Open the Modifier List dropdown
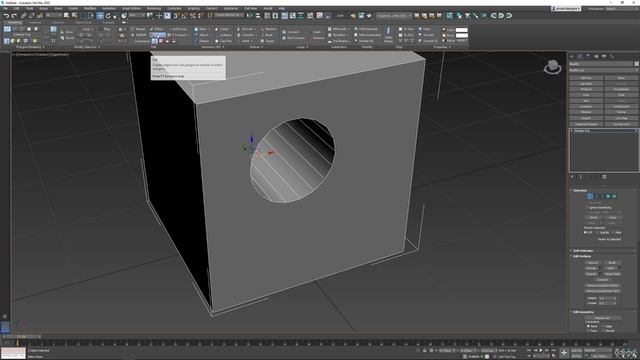640x360 pixels. 603,70
